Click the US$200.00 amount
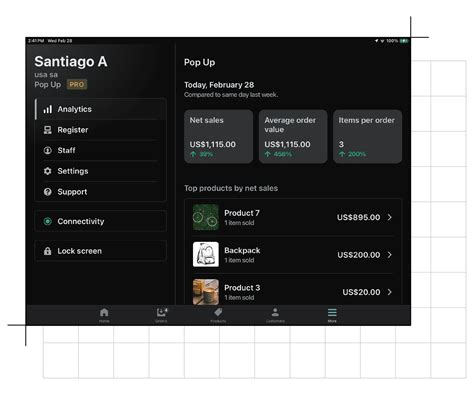This screenshot has height=395, width=474. point(359,255)
